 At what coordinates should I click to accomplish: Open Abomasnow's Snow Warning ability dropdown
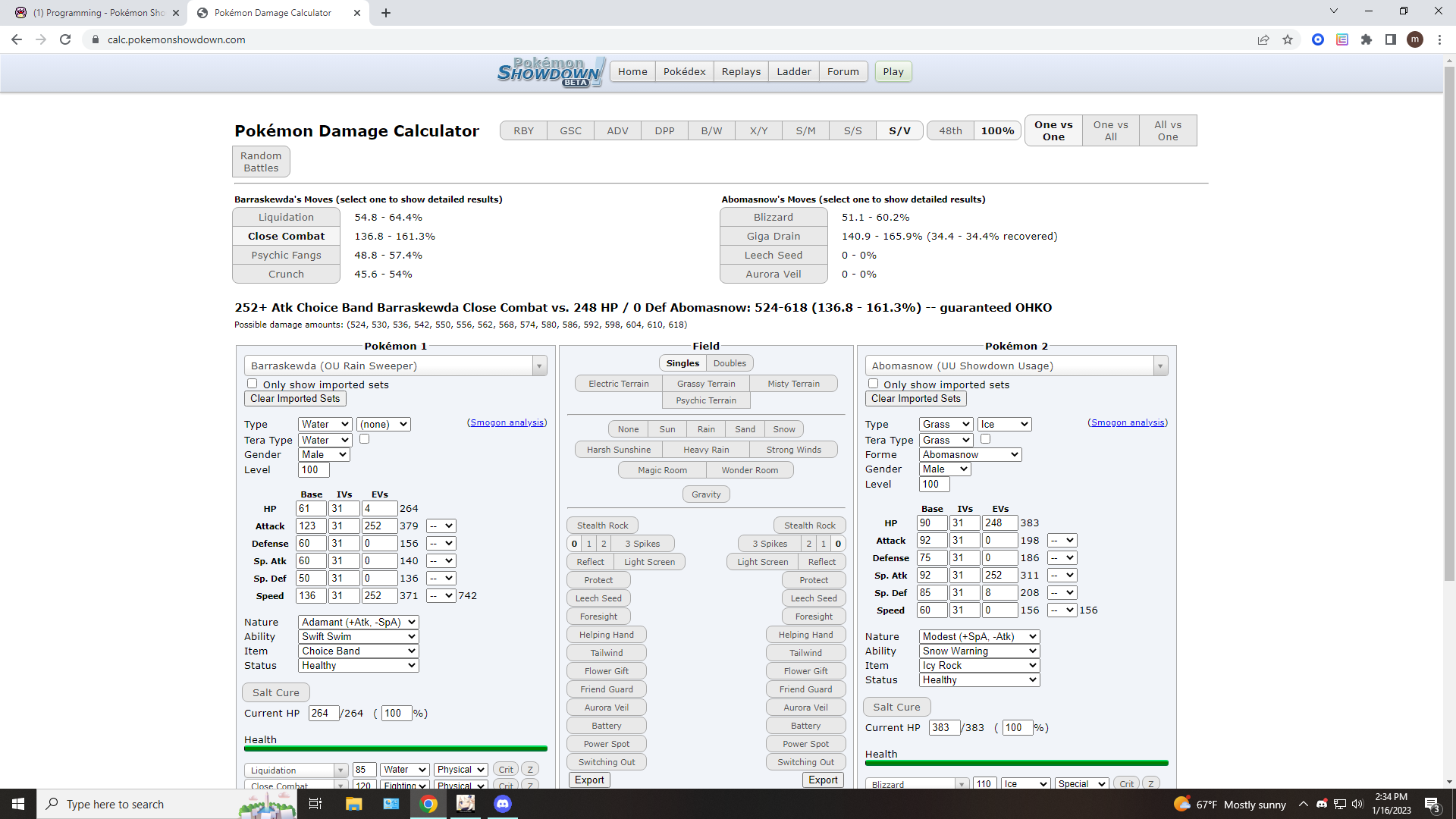(x=979, y=651)
